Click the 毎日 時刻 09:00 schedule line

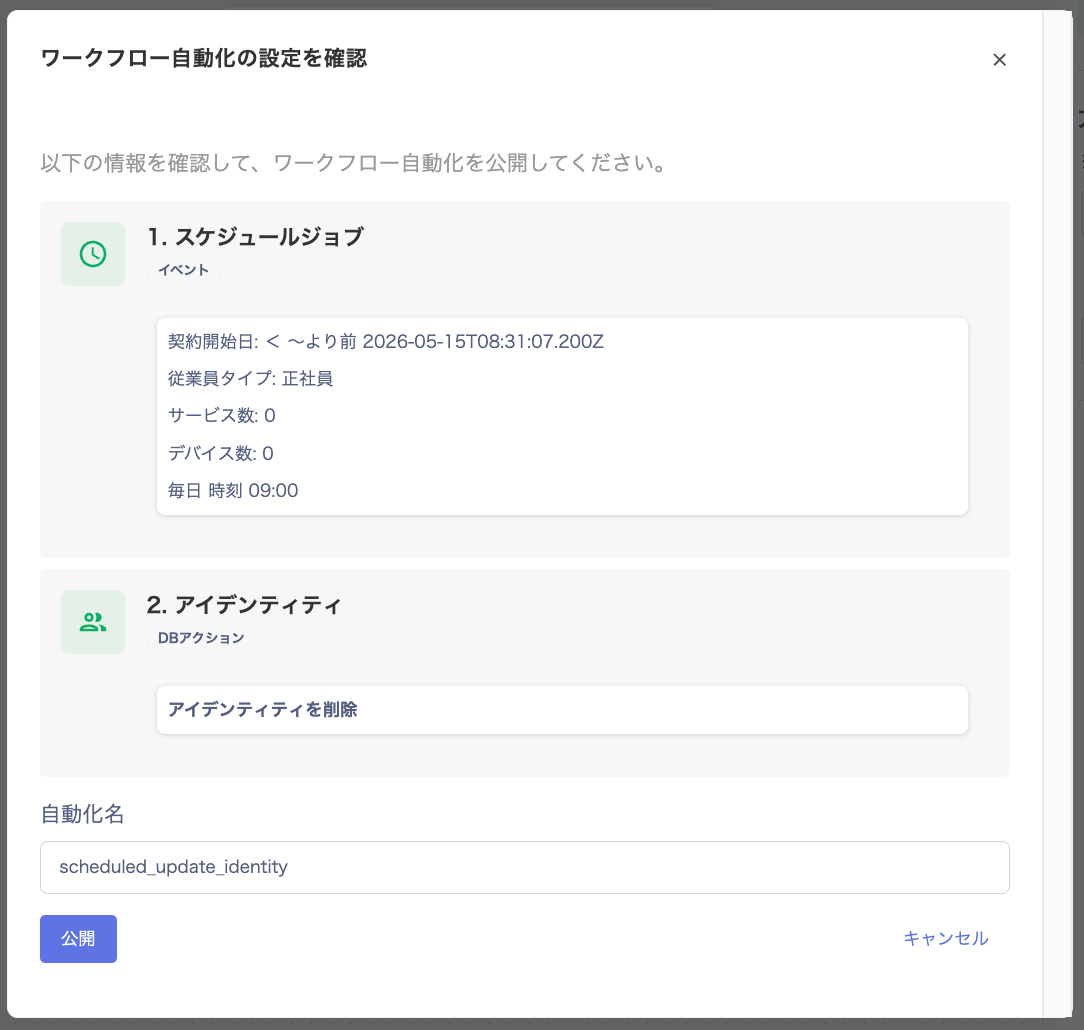pyautogui.click(x=233, y=491)
